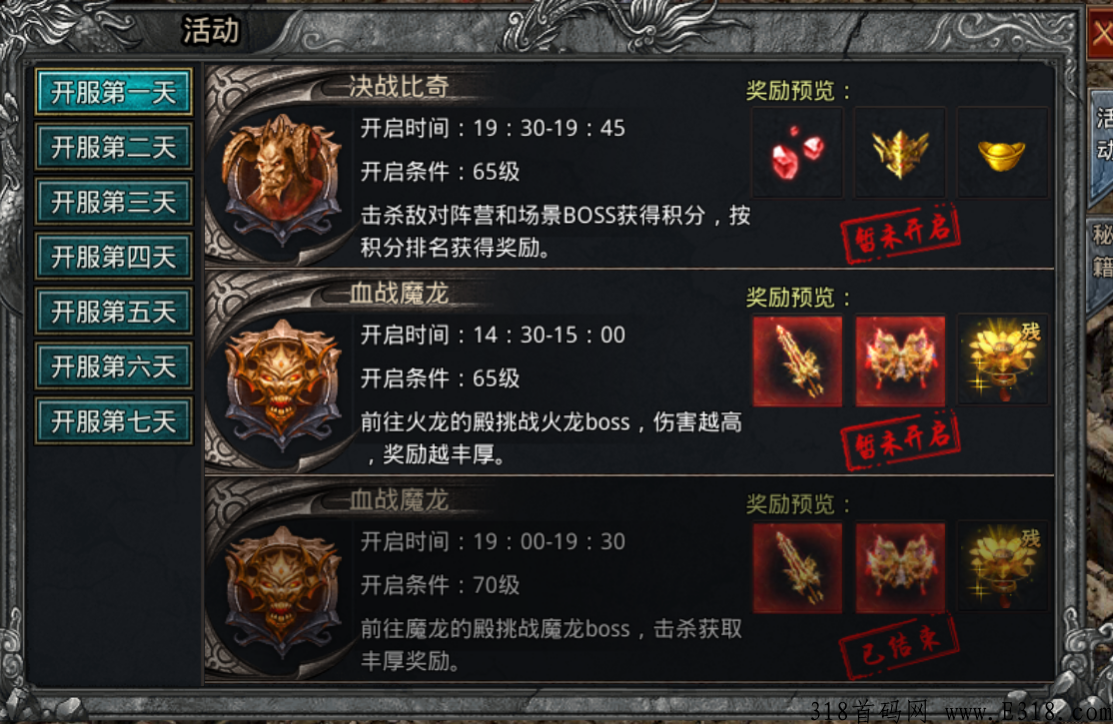Open the 开服第六天 tab
1113x724 pixels.
[114, 366]
